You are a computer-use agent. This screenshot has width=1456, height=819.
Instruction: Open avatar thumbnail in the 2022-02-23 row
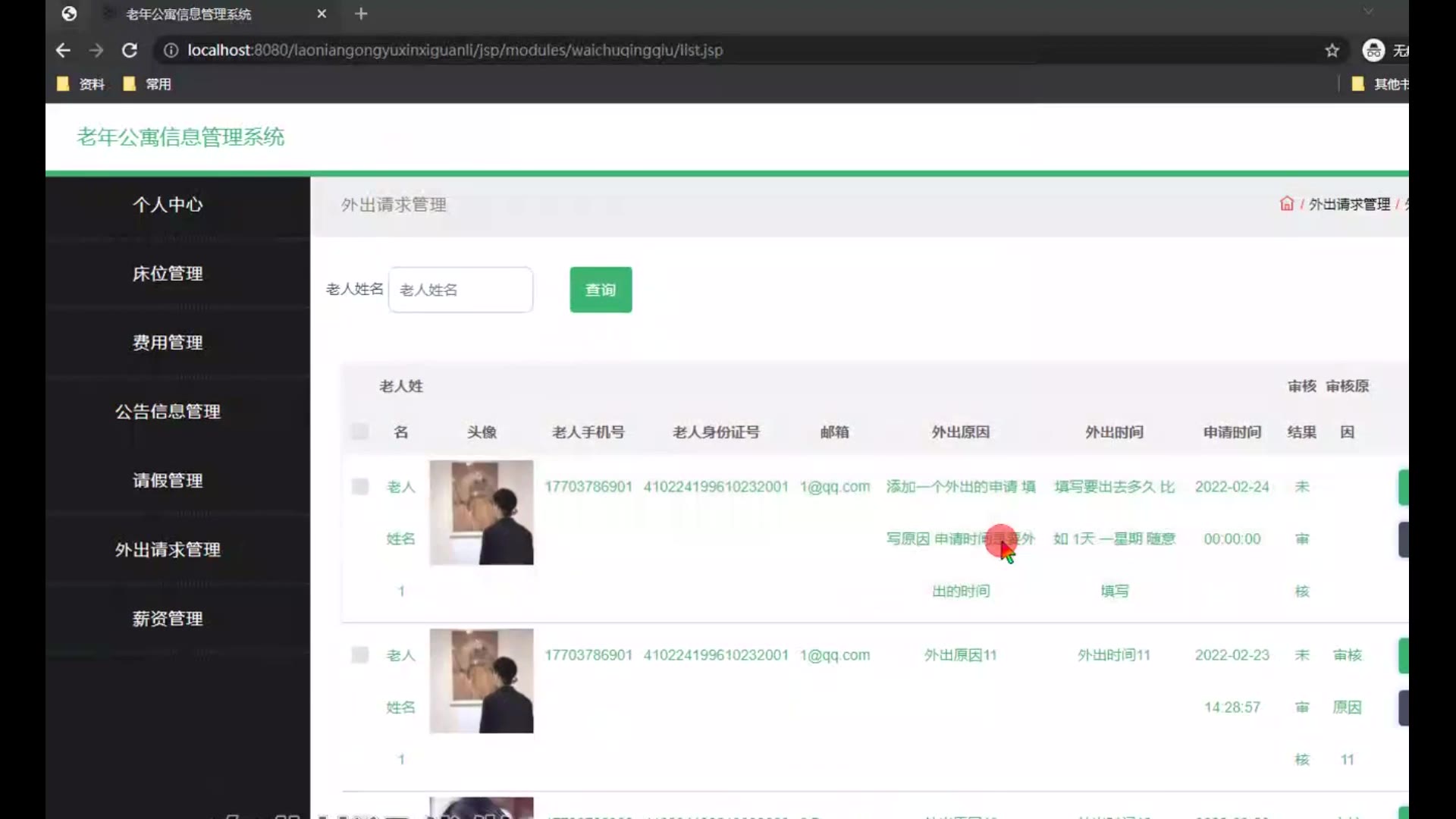pyautogui.click(x=482, y=681)
